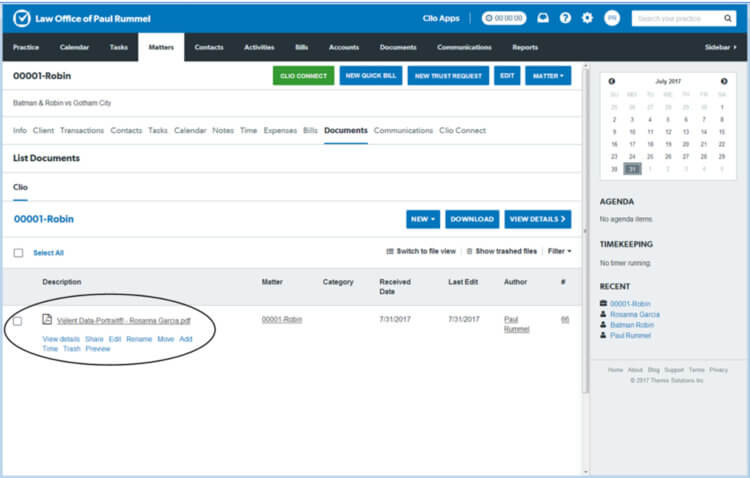The width and height of the screenshot is (750, 478).
Task: Open the Bills menu in navigation bar
Action: [x=302, y=47]
